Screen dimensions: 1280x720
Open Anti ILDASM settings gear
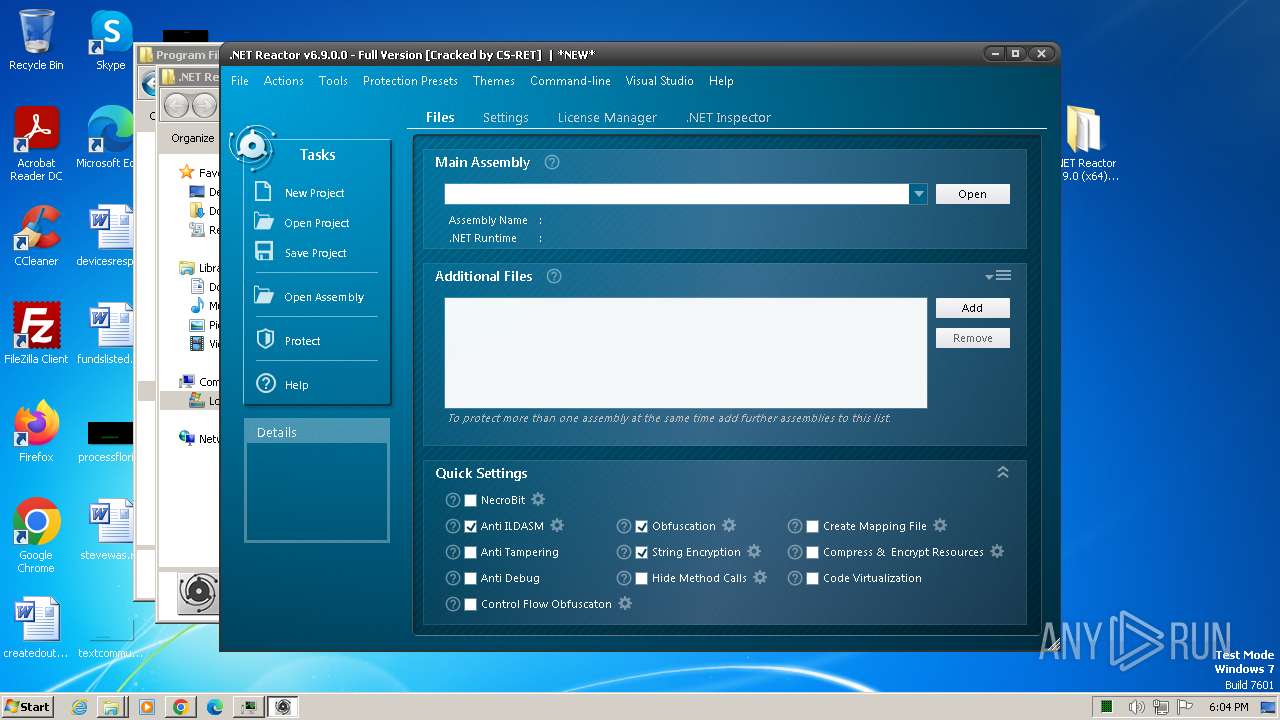click(557, 525)
